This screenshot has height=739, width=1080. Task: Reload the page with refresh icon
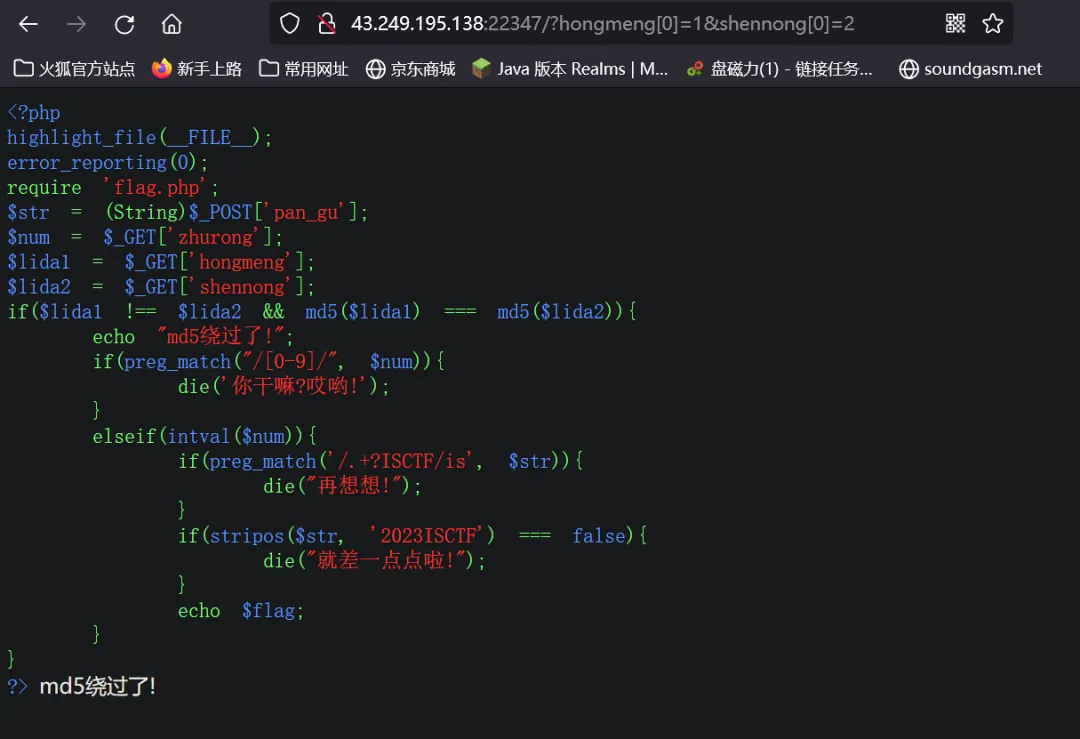[x=124, y=24]
